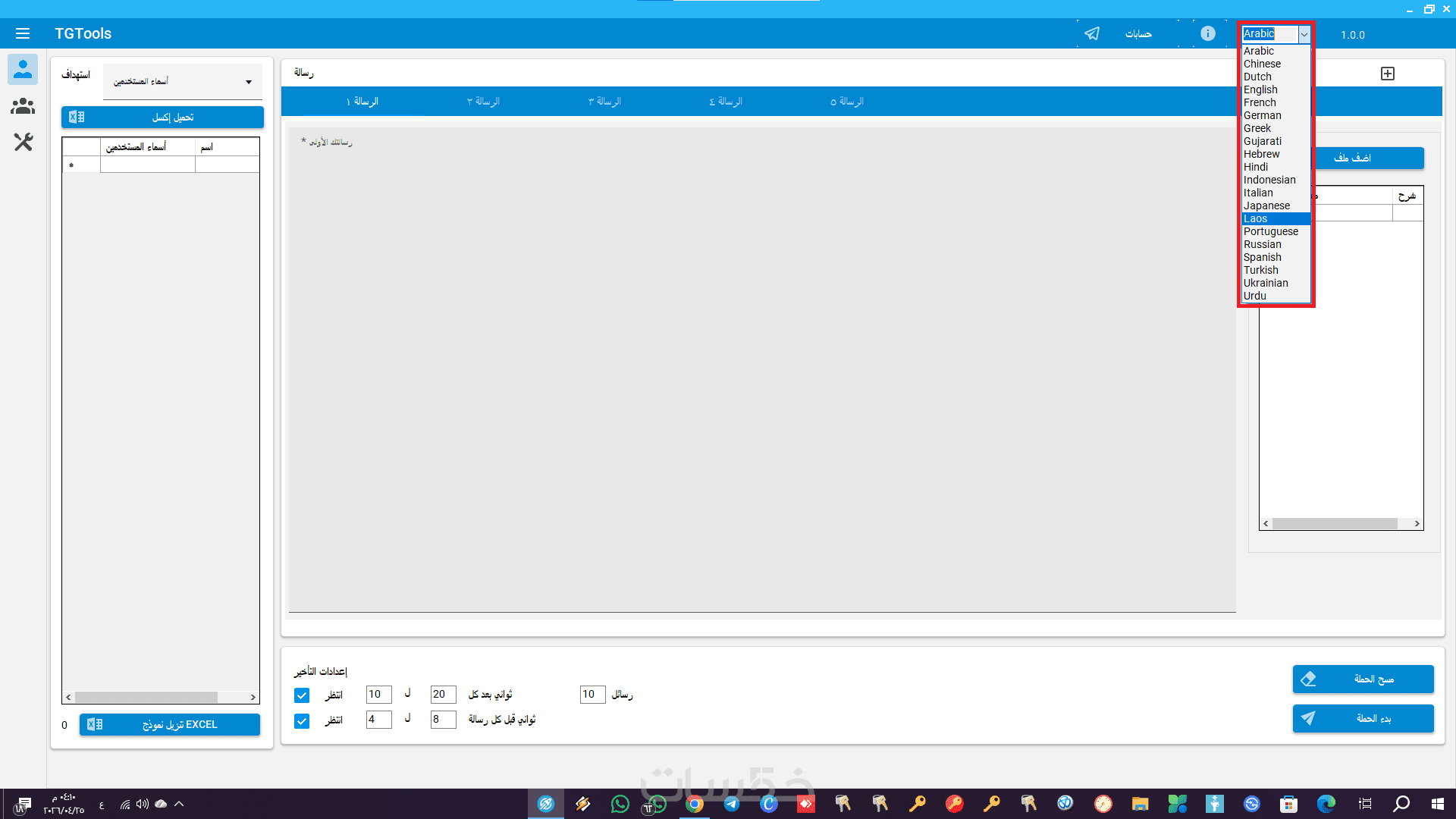Collapse the Arabic language combo box arrow
1456x819 pixels.
point(1304,34)
